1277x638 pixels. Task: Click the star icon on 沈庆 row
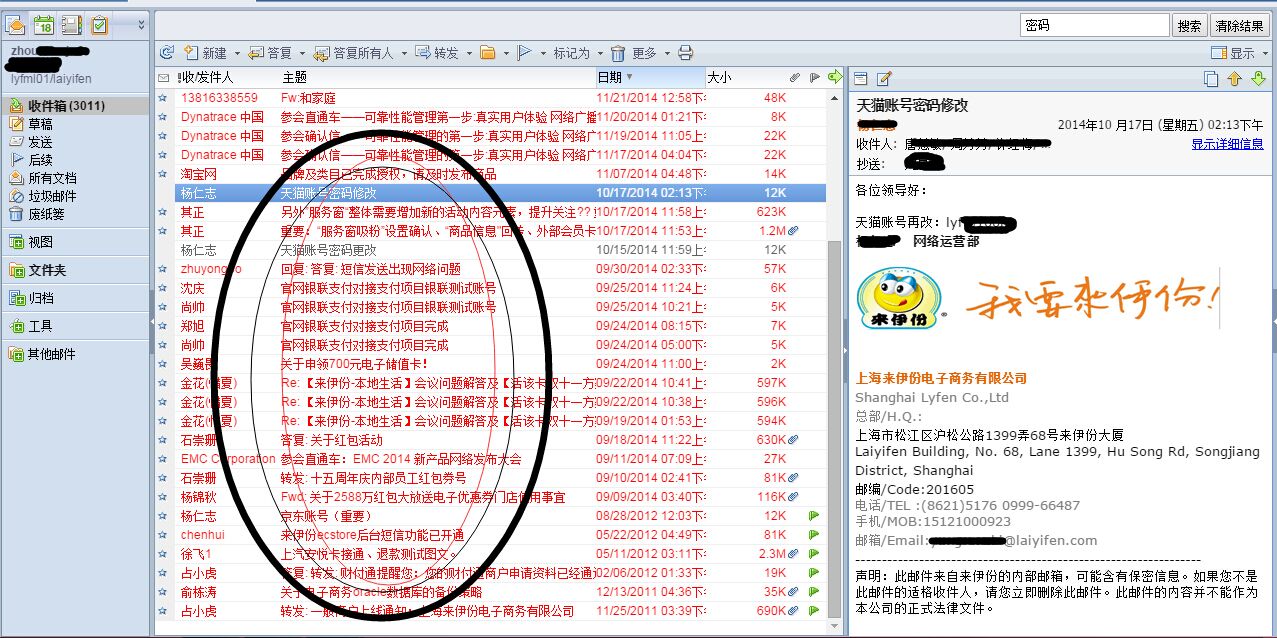(x=163, y=288)
